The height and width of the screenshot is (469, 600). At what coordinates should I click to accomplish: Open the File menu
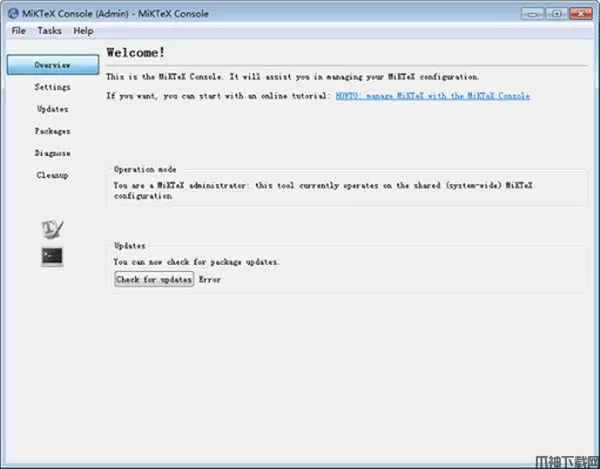pyautogui.click(x=18, y=31)
